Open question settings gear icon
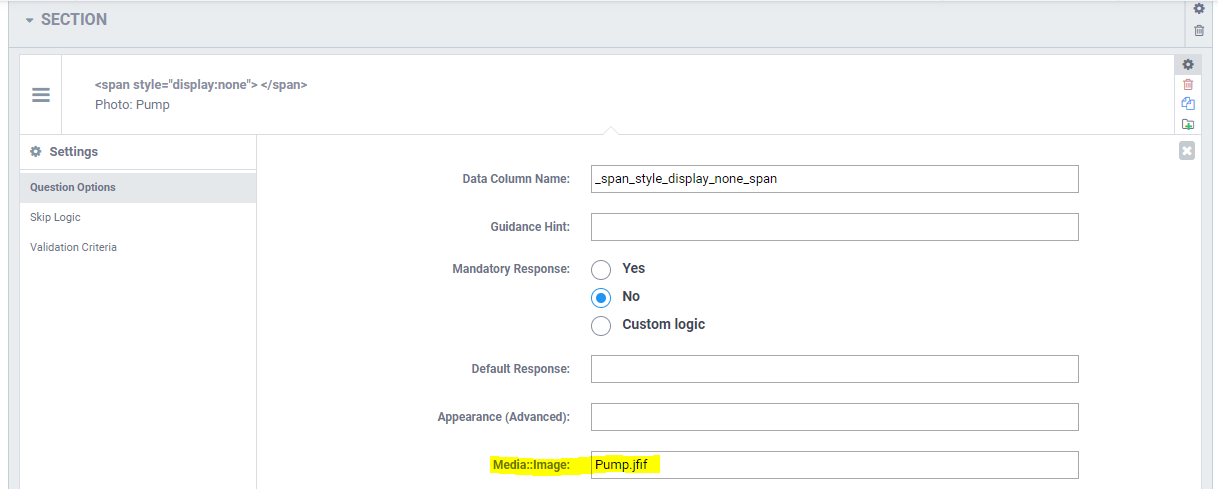This screenshot has width=1218, height=489. click(x=1188, y=64)
